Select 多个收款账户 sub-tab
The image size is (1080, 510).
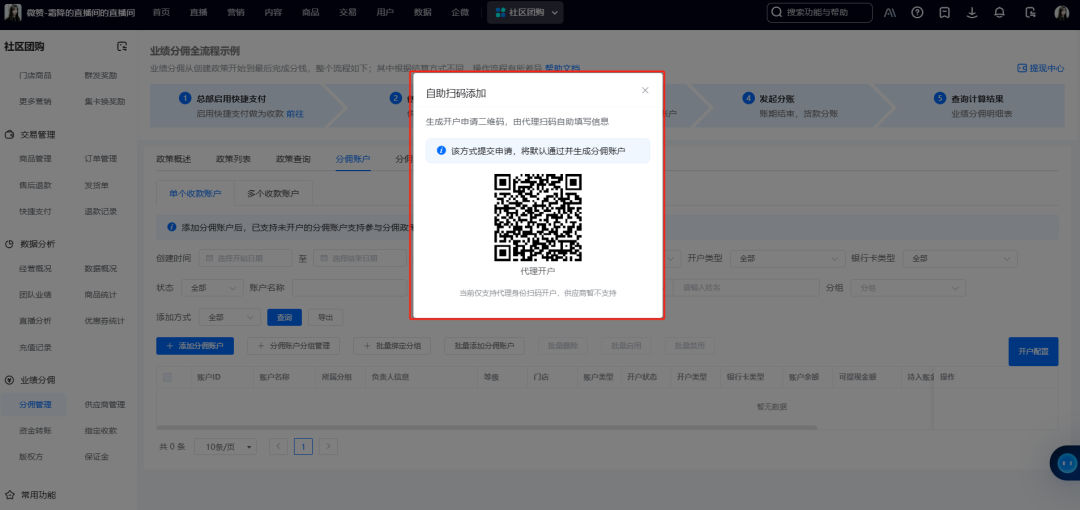pos(273,194)
